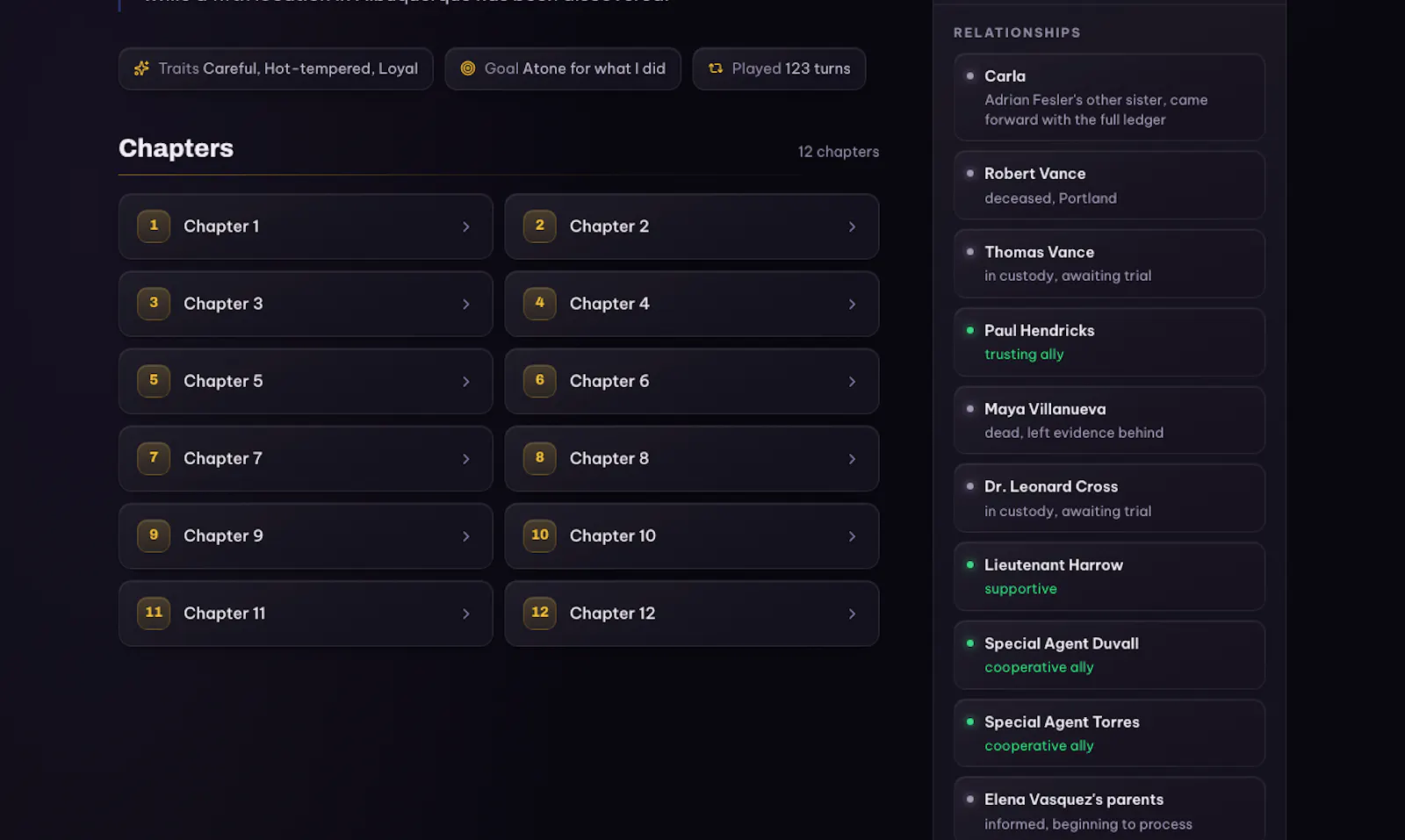Select the Traits Careful, Hot-tempered, Loyal pill
The width and height of the screenshot is (1405, 840).
pyautogui.click(x=276, y=68)
